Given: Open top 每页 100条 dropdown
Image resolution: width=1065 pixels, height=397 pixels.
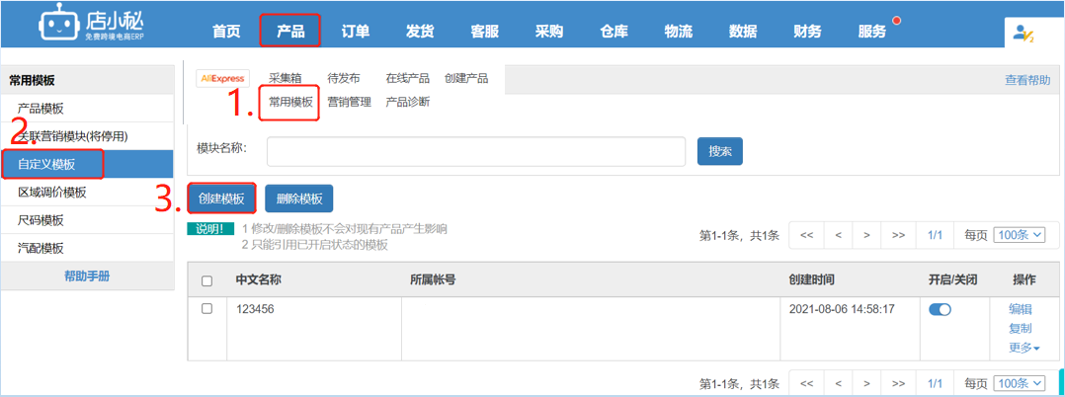Looking at the screenshot, I should point(1019,235).
